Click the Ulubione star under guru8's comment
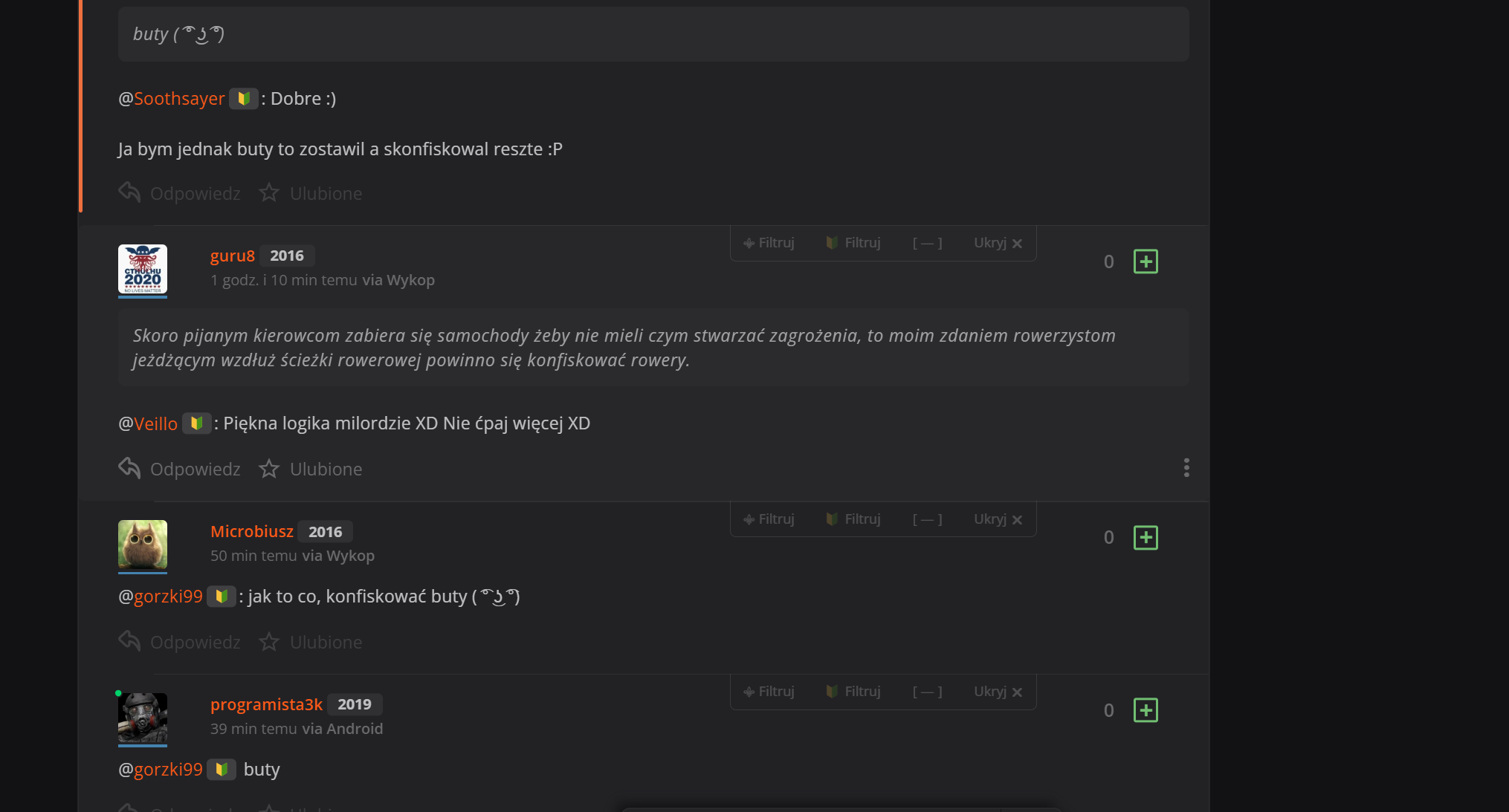 (269, 469)
